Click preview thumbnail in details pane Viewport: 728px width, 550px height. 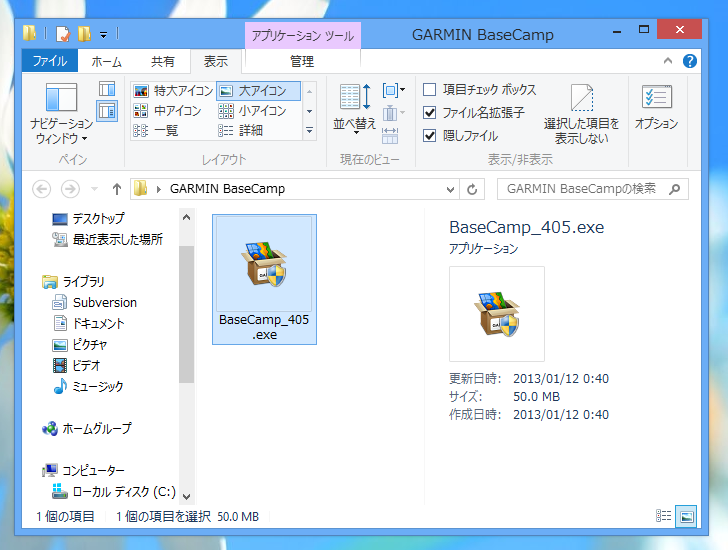[x=497, y=314]
